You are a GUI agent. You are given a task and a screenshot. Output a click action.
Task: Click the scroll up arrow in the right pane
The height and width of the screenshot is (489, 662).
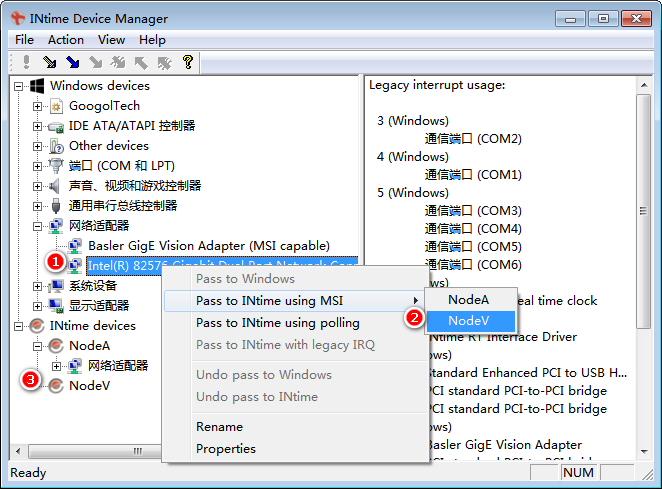[644, 85]
